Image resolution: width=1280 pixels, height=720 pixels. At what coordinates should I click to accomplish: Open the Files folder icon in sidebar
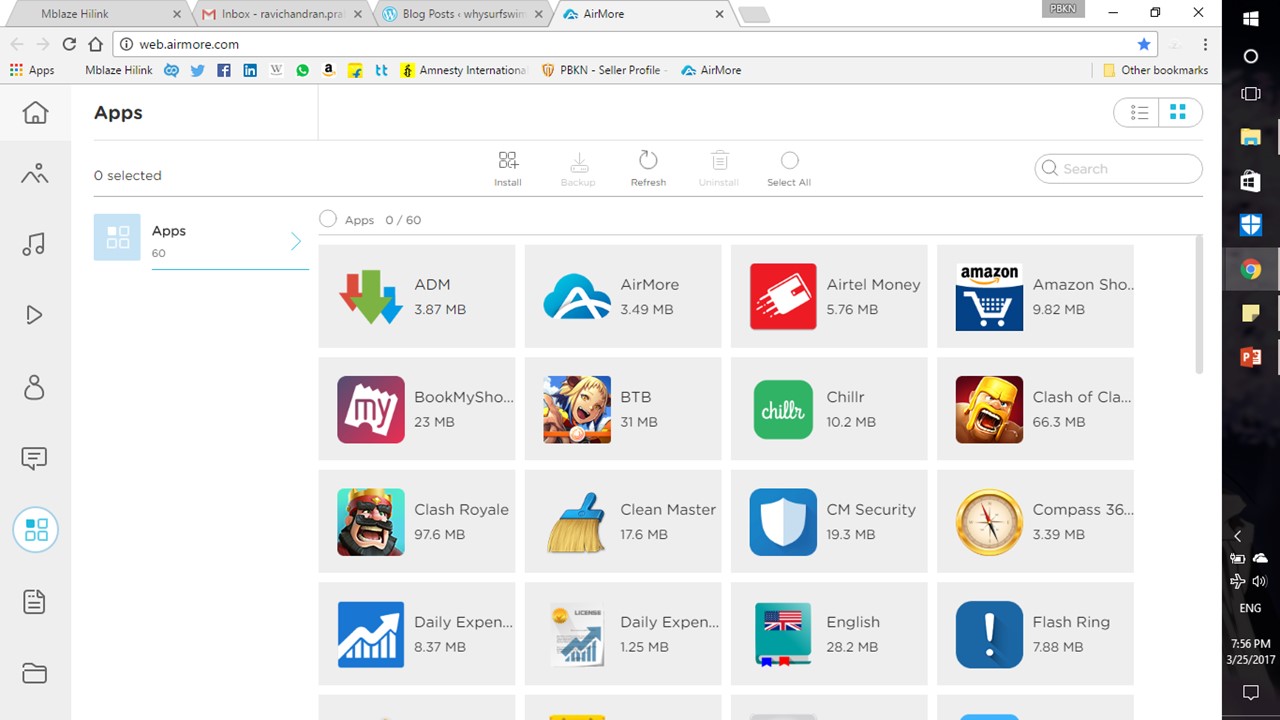[x=35, y=673]
